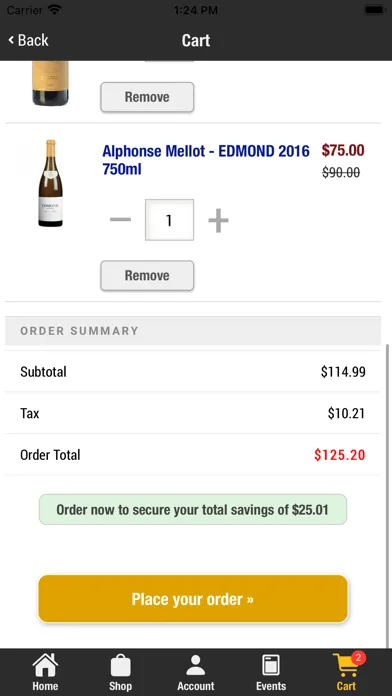This screenshot has height=696, width=392.
Task: Tap the Wi-Fi status bar icon
Action: tap(55, 9)
